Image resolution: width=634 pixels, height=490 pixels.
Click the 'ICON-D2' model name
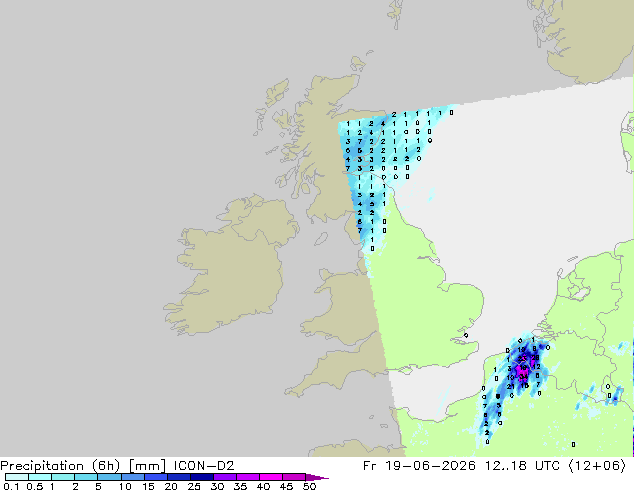point(204,466)
